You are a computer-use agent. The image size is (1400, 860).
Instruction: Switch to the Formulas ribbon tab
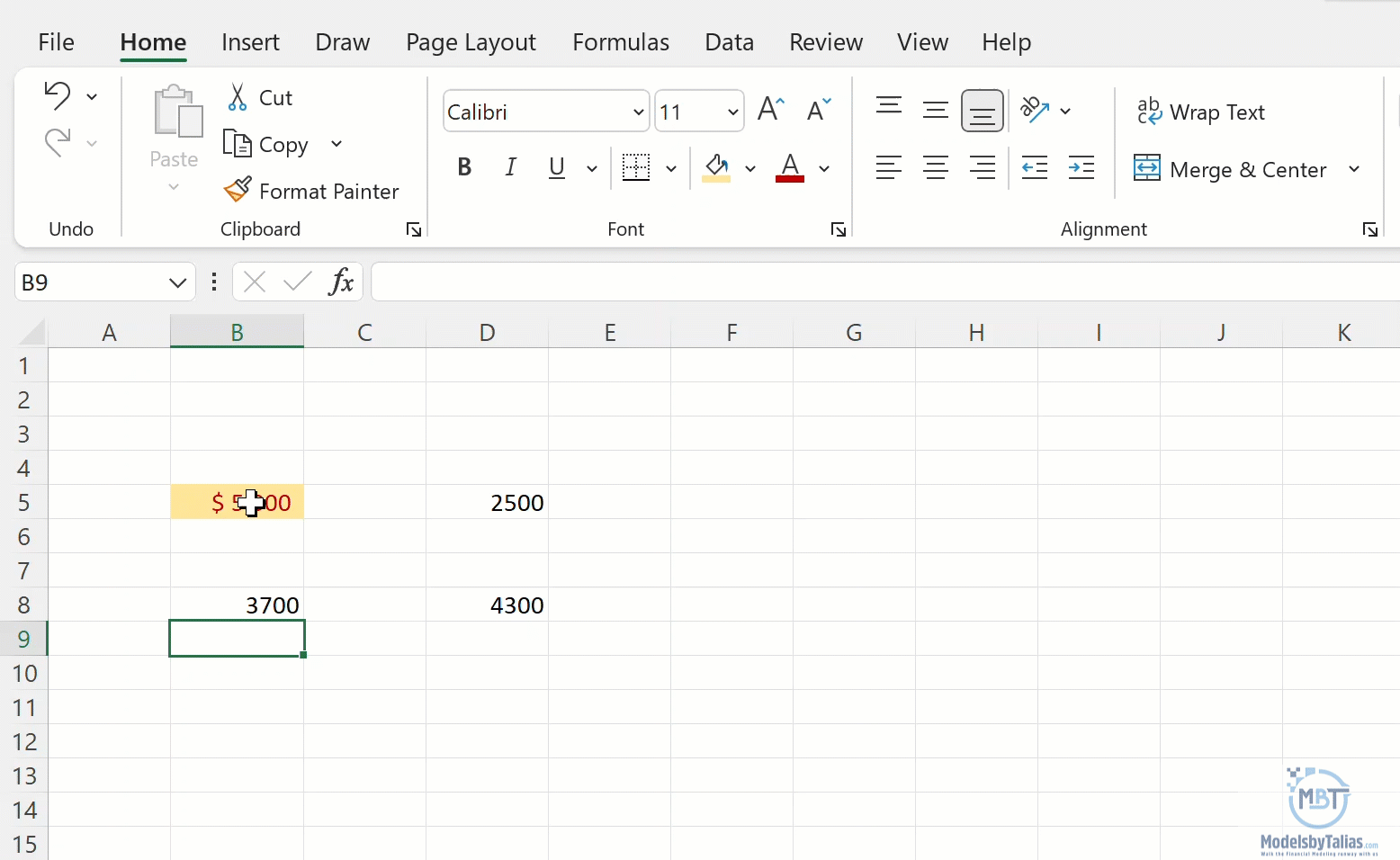(620, 41)
